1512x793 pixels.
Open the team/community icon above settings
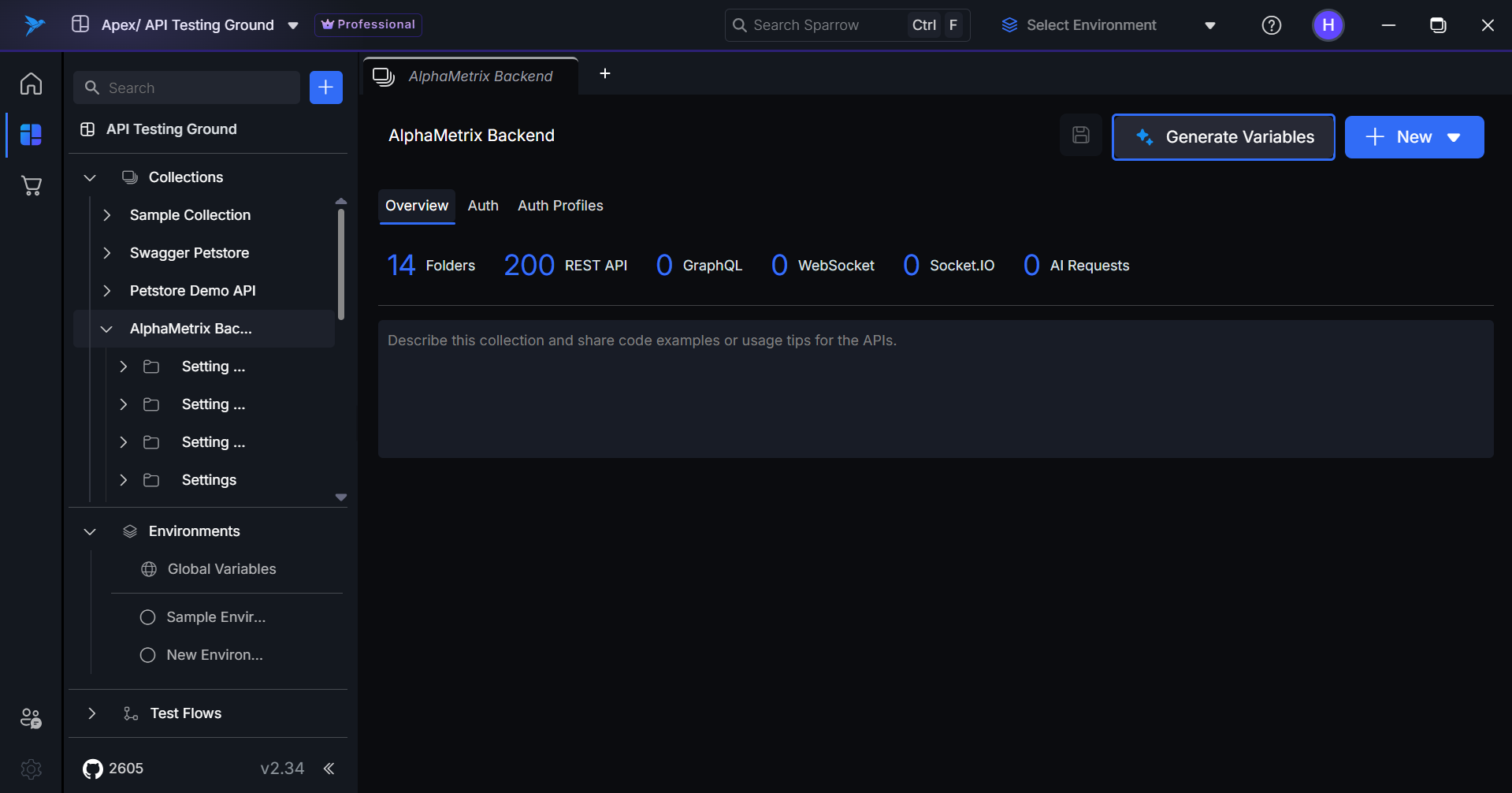(31, 718)
